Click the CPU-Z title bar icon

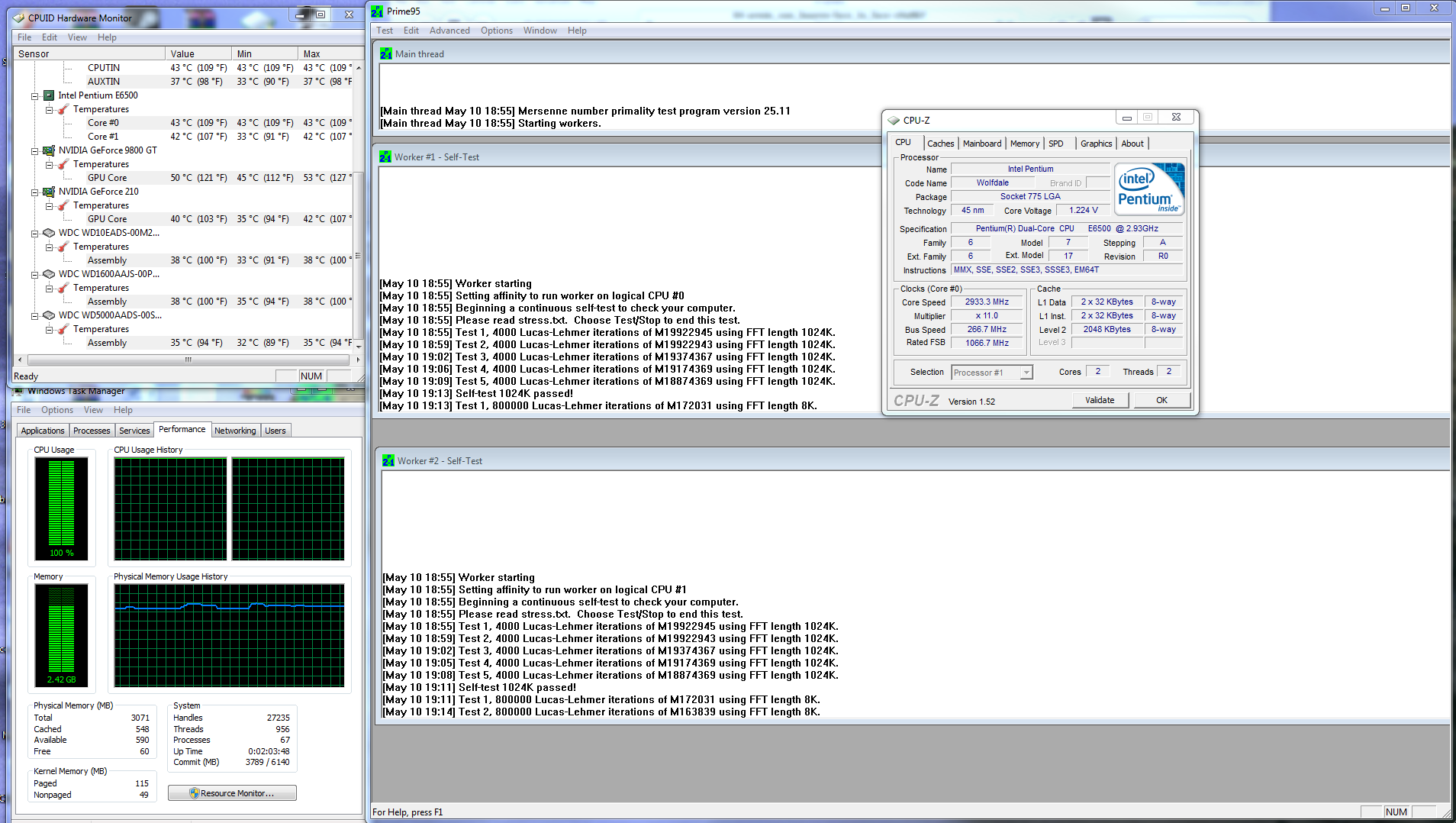(894, 120)
